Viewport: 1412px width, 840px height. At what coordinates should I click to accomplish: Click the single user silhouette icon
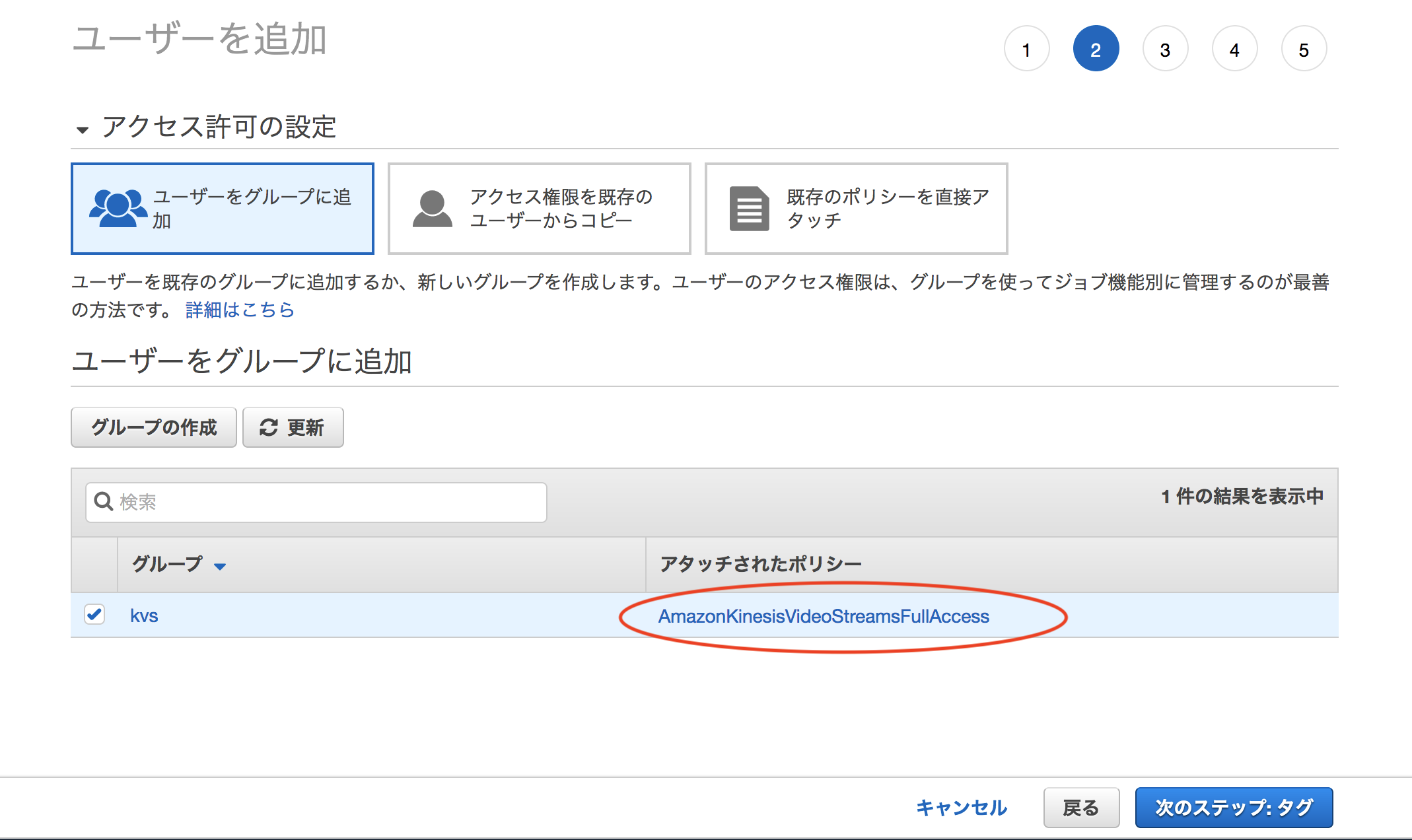[x=433, y=209]
